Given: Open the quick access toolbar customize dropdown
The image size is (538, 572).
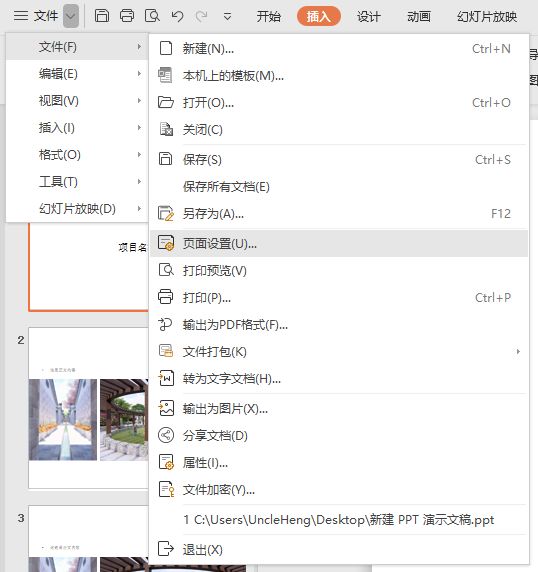Looking at the screenshot, I should click(x=227, y=16).
